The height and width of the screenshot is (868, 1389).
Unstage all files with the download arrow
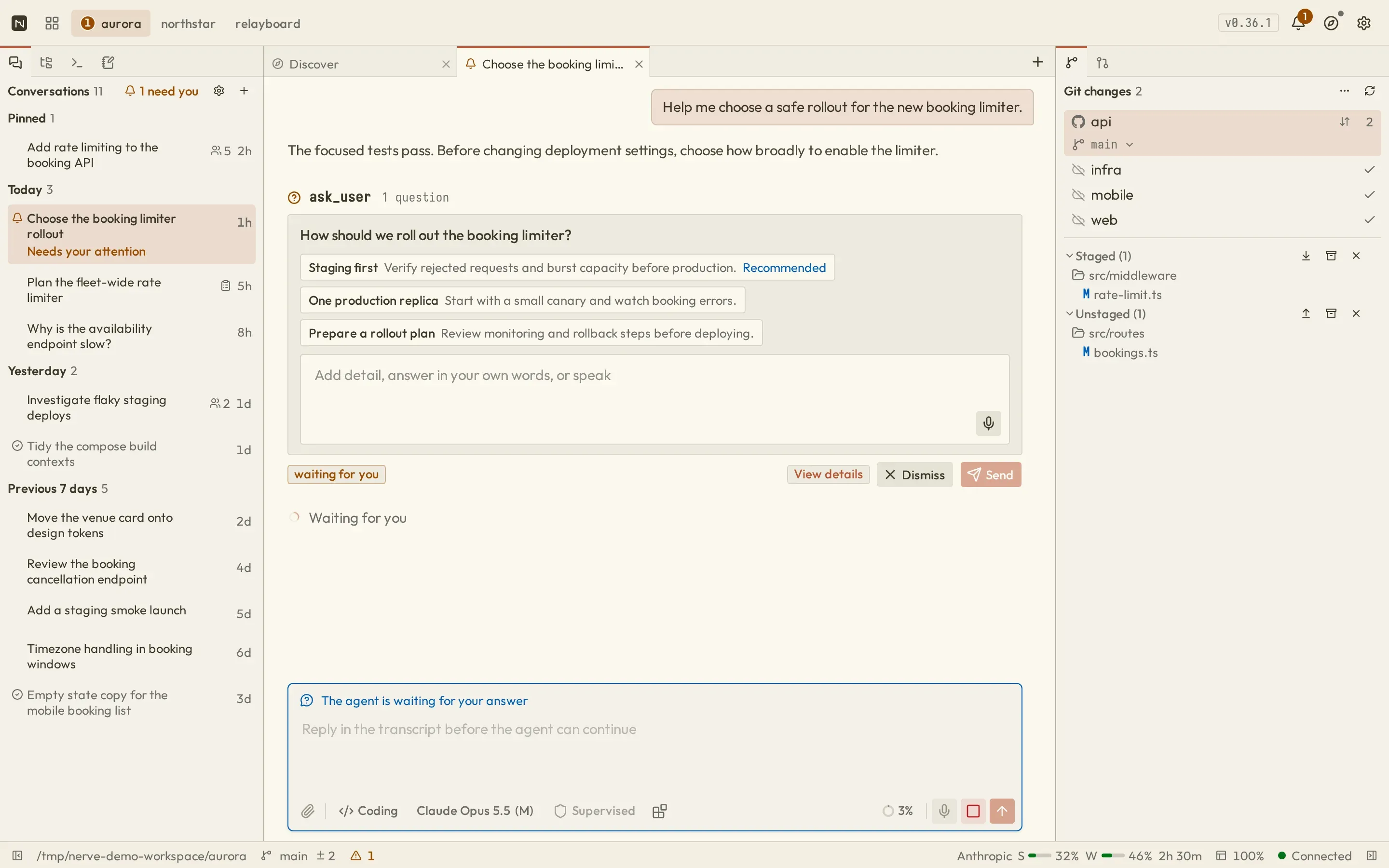pyautogui.click(x=1306, y=256)
